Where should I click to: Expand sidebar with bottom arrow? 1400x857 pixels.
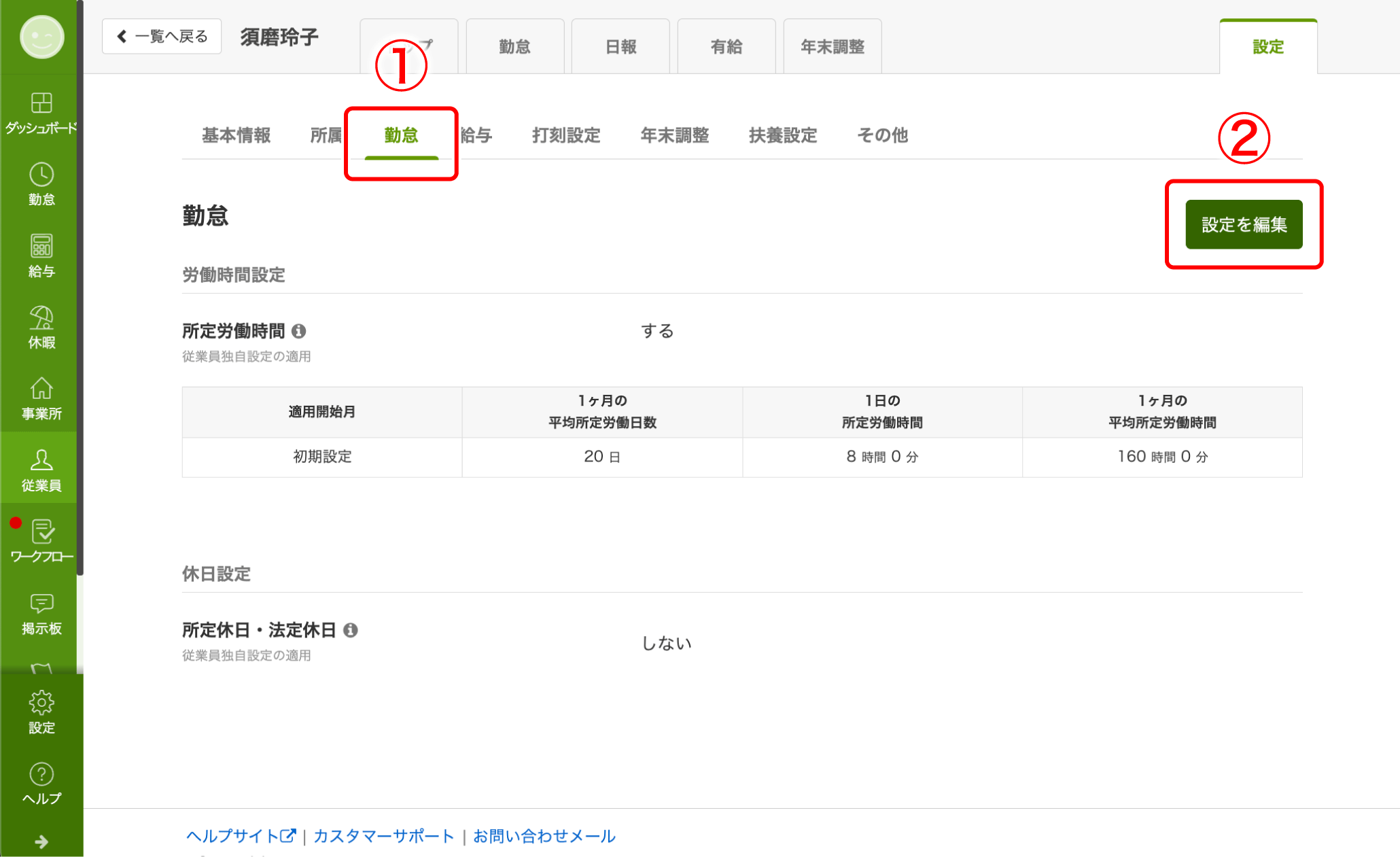tap(41, 842)
